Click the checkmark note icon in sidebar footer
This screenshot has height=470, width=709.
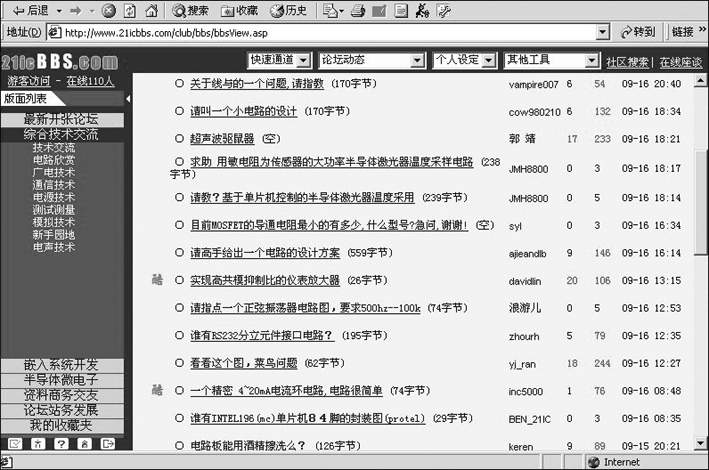point(15,444)
